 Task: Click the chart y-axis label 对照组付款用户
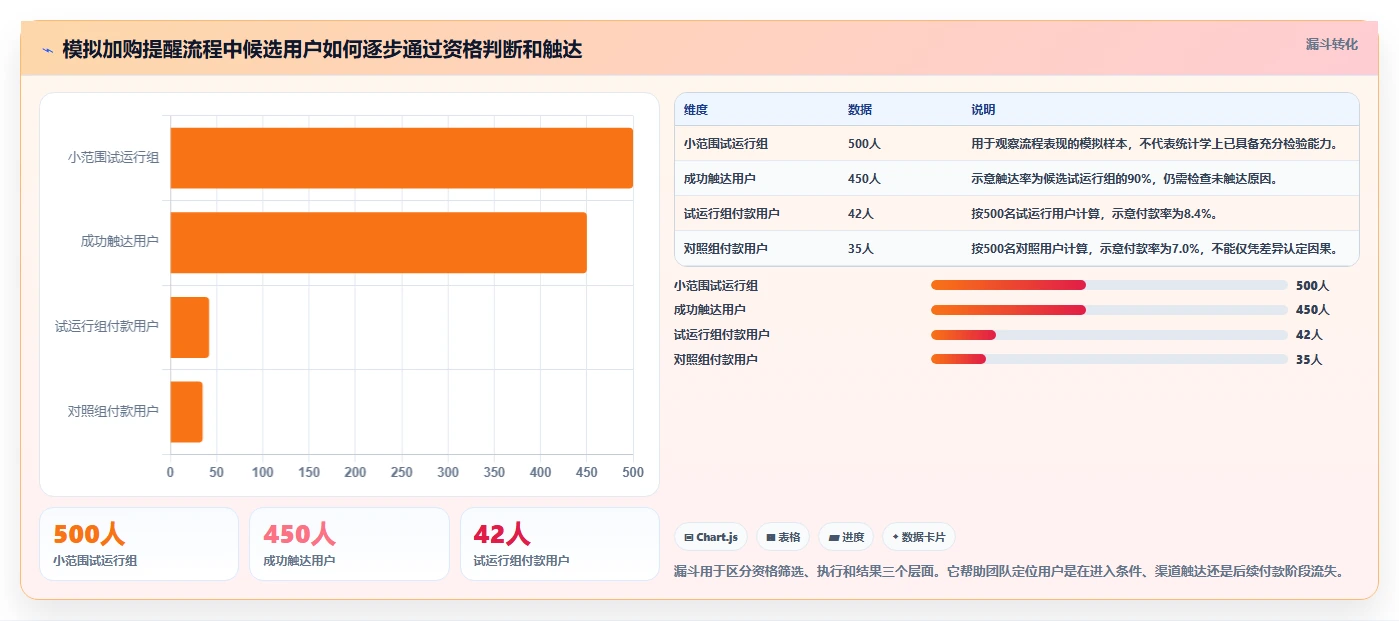(113, 411)
